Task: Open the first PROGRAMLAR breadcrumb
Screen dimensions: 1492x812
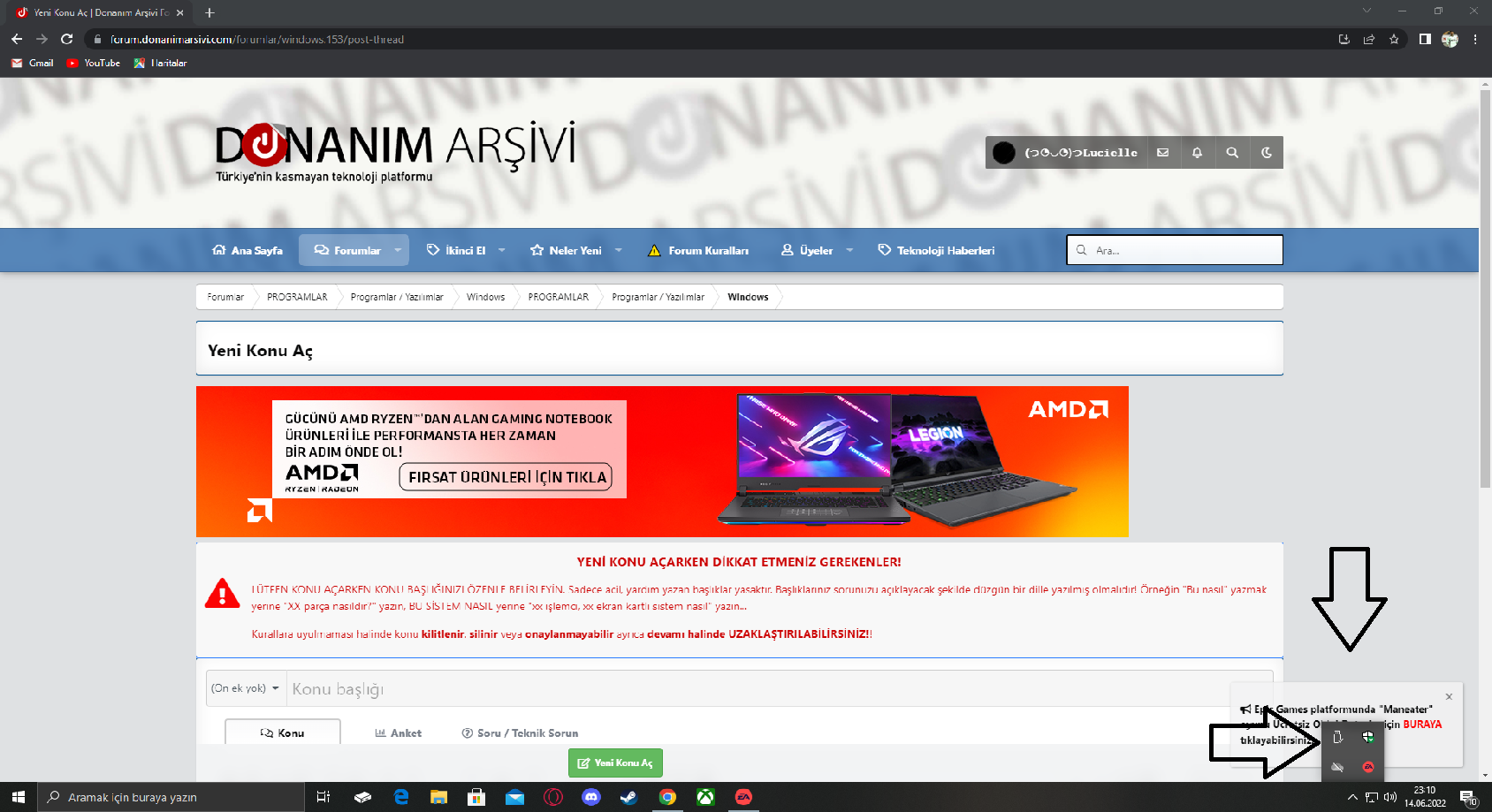Action: click(297, 297)
